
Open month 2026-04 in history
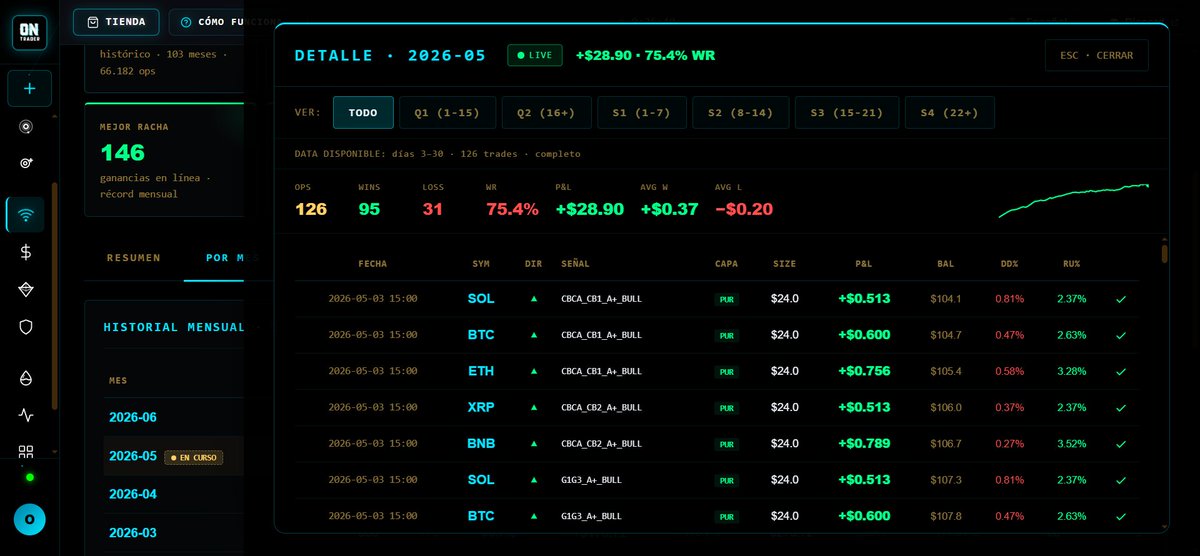[133, 494]
